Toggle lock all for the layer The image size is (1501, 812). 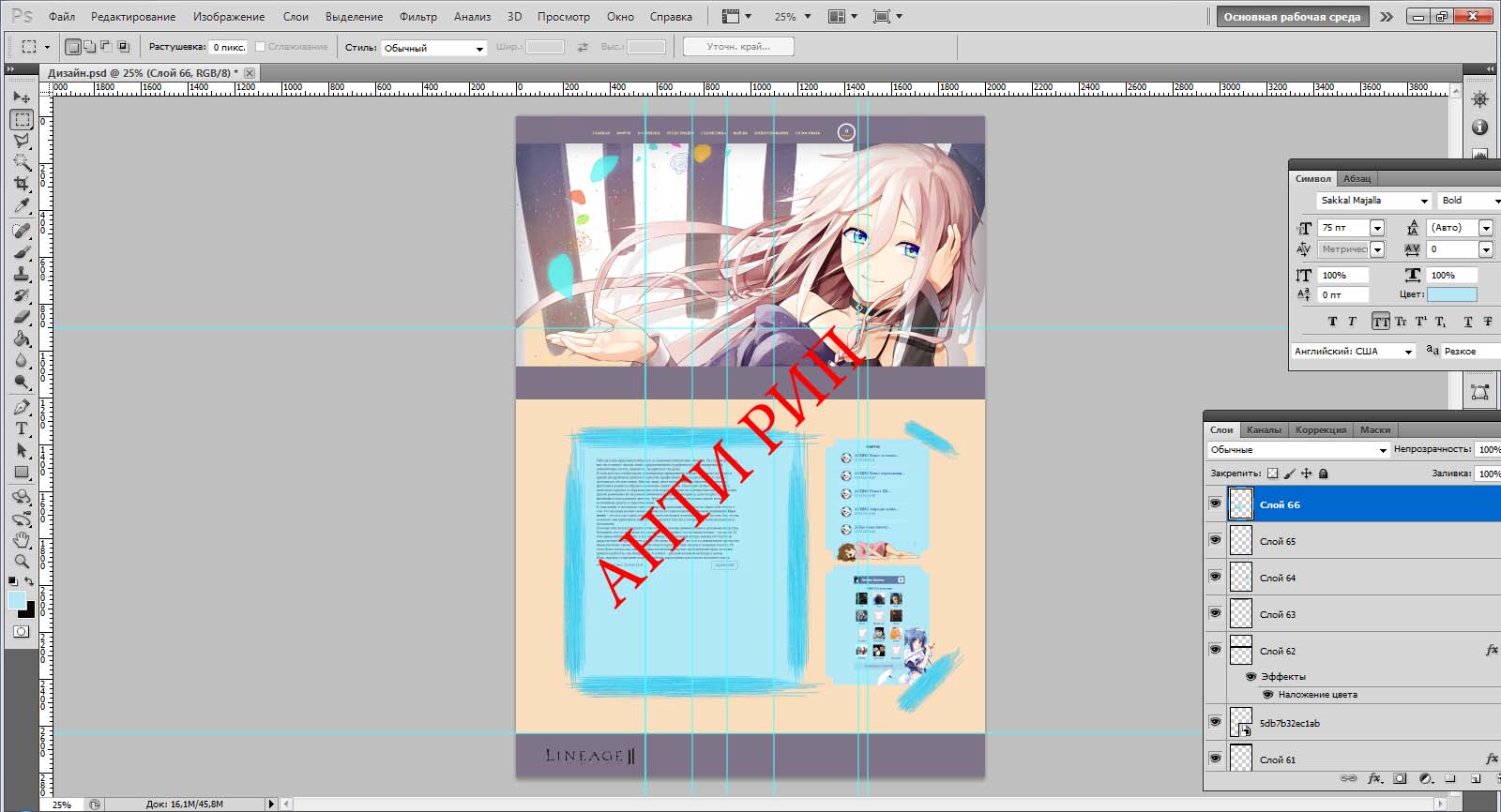point(1324,474)
